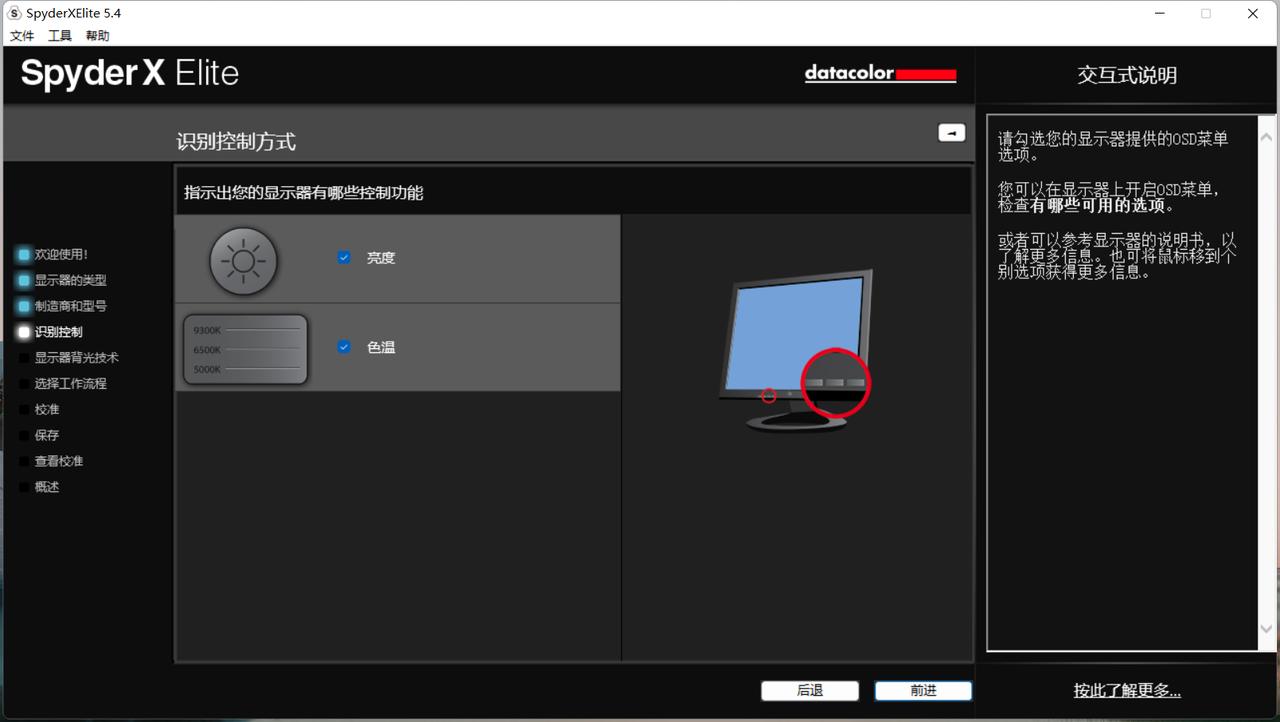The height and width of the screenshot is (722, 1280).
Task: Click the monitor illustration with red circle
Action: 796,350
